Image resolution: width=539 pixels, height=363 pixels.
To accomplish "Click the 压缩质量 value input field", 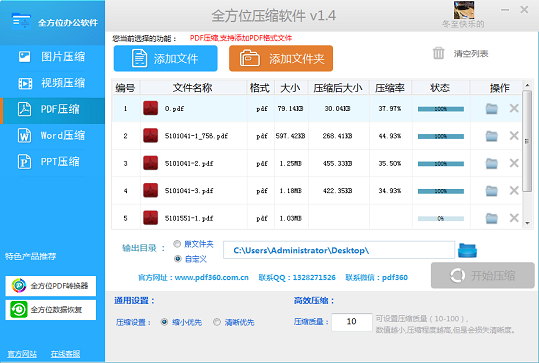I will [x=352, y=322].
